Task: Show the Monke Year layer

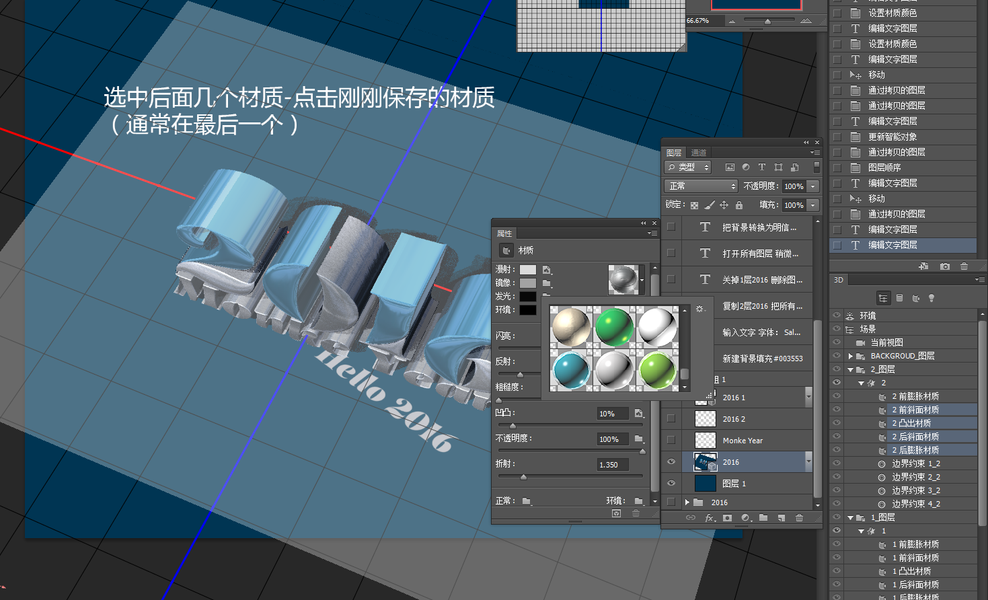Action: point(671,441)
